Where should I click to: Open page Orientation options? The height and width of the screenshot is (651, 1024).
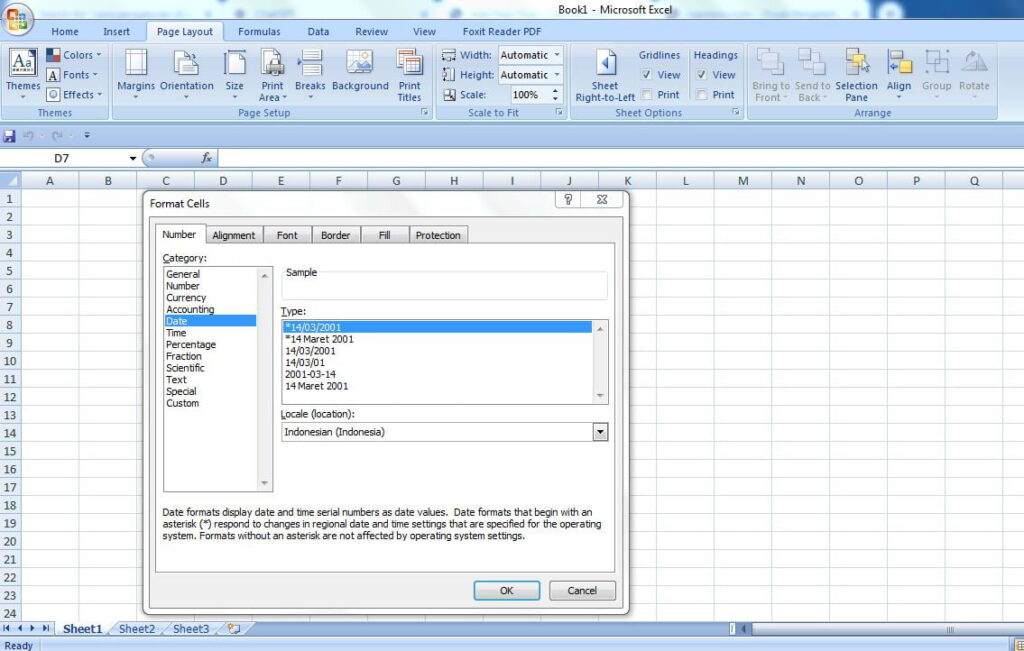coord(187,74)
